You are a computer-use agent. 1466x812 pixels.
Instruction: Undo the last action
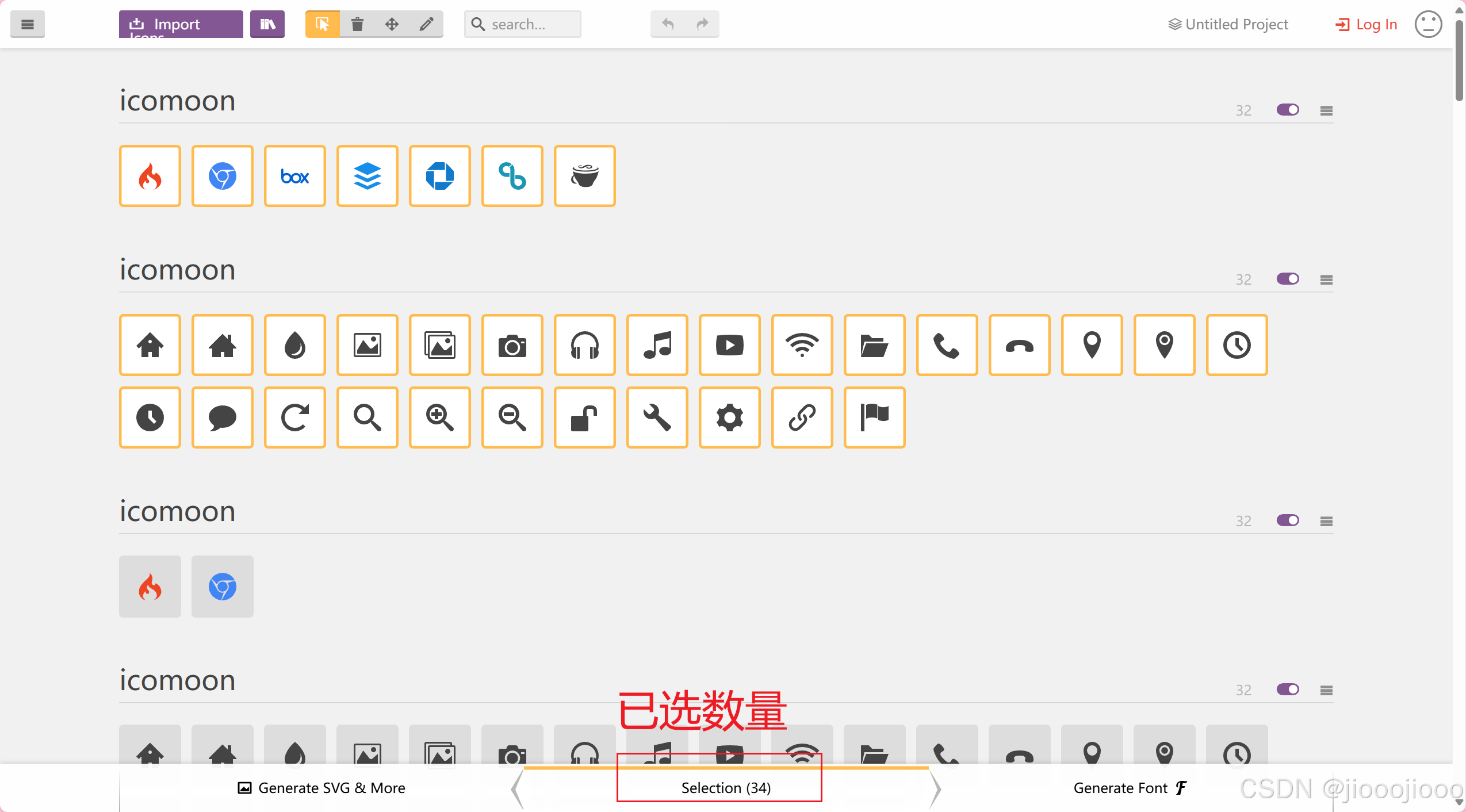(668, 24)
